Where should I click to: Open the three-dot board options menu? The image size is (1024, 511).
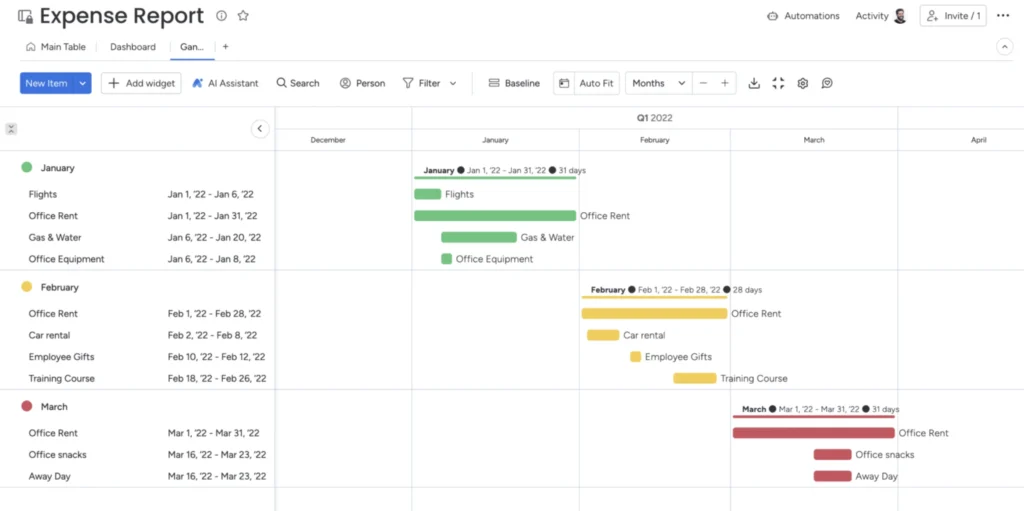(1003, 16)
